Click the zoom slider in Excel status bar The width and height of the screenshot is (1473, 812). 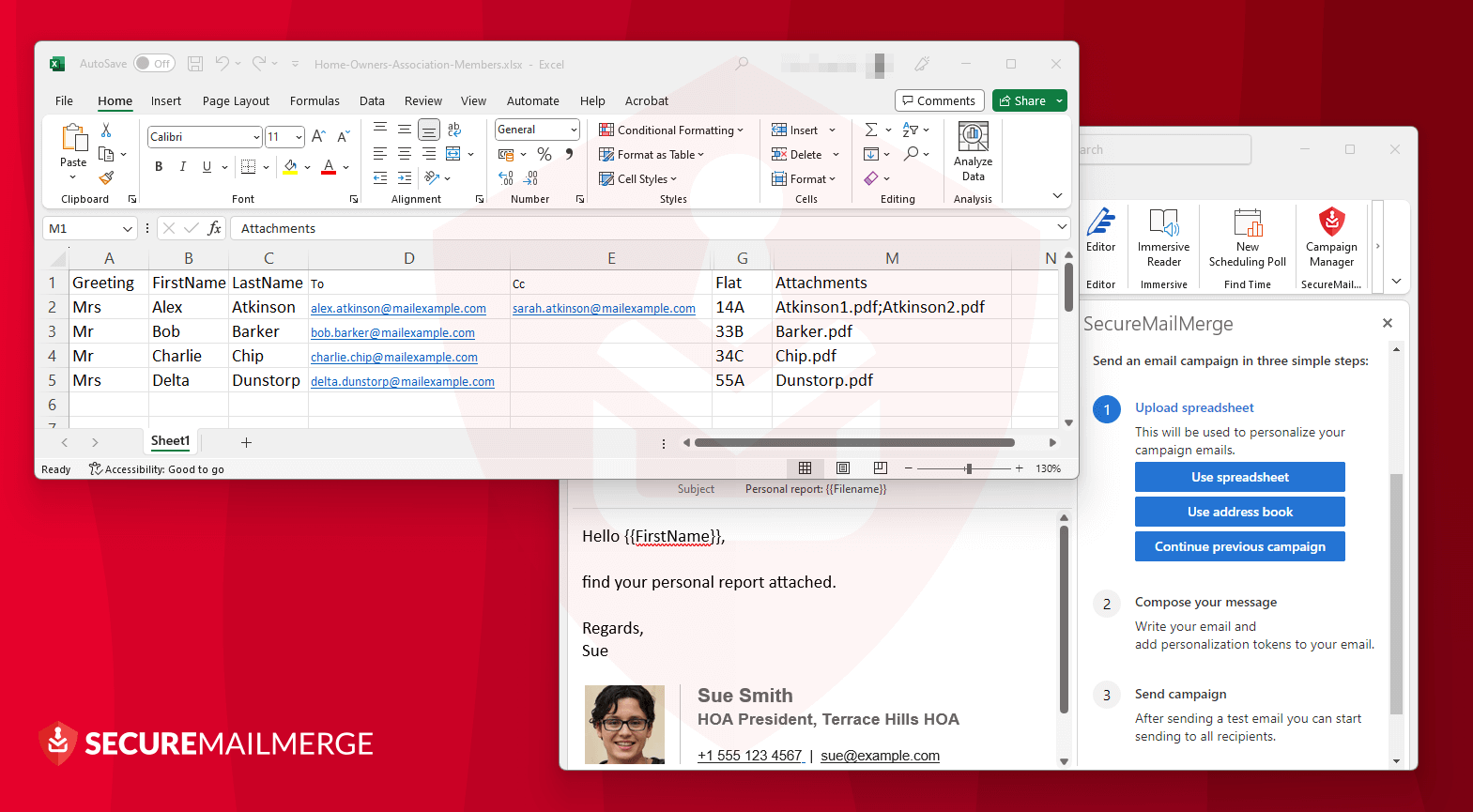coord(968,468)
